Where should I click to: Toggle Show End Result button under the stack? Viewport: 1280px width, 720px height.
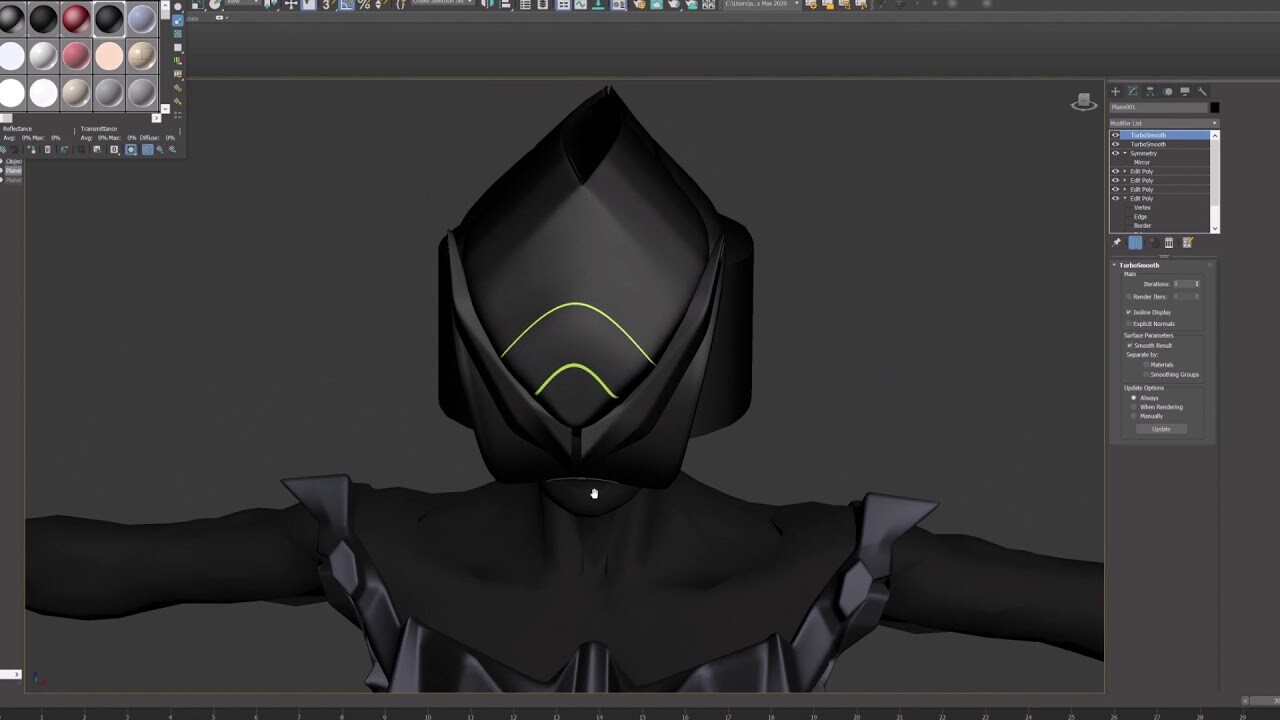pyautogui.click(x=1135, y=243)
